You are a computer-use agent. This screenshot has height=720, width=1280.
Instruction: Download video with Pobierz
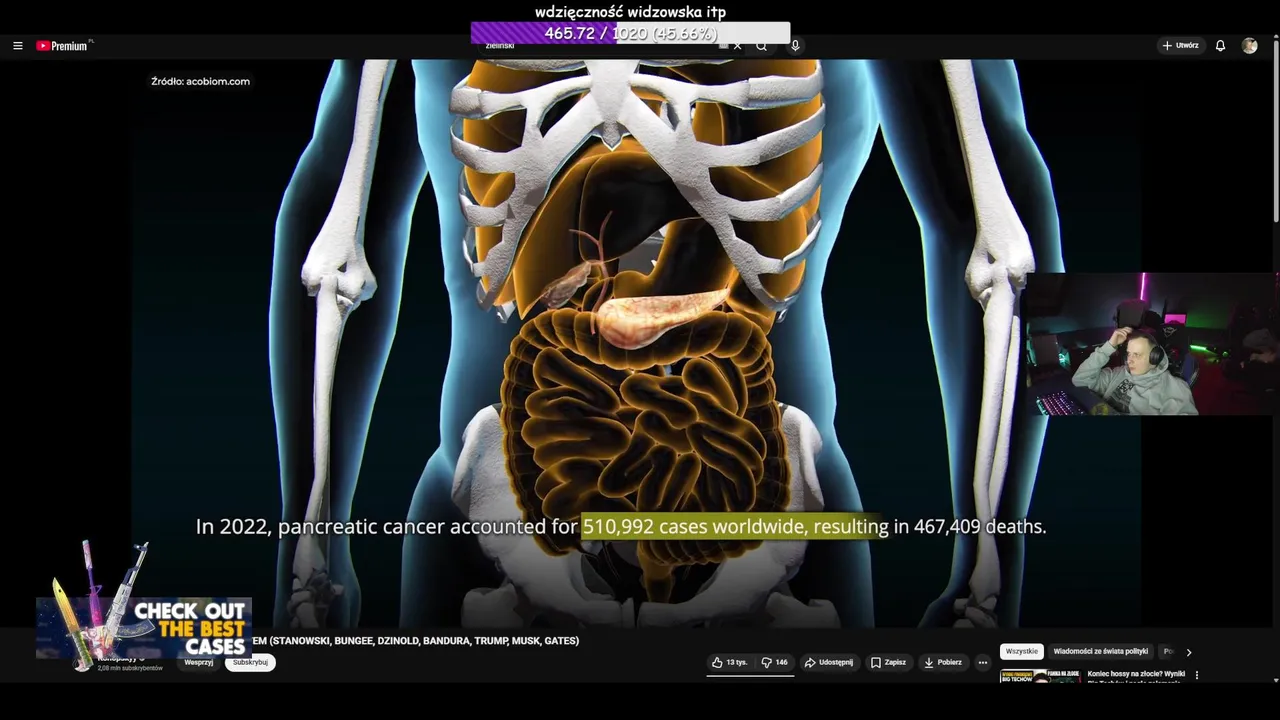tap(943, 662)
